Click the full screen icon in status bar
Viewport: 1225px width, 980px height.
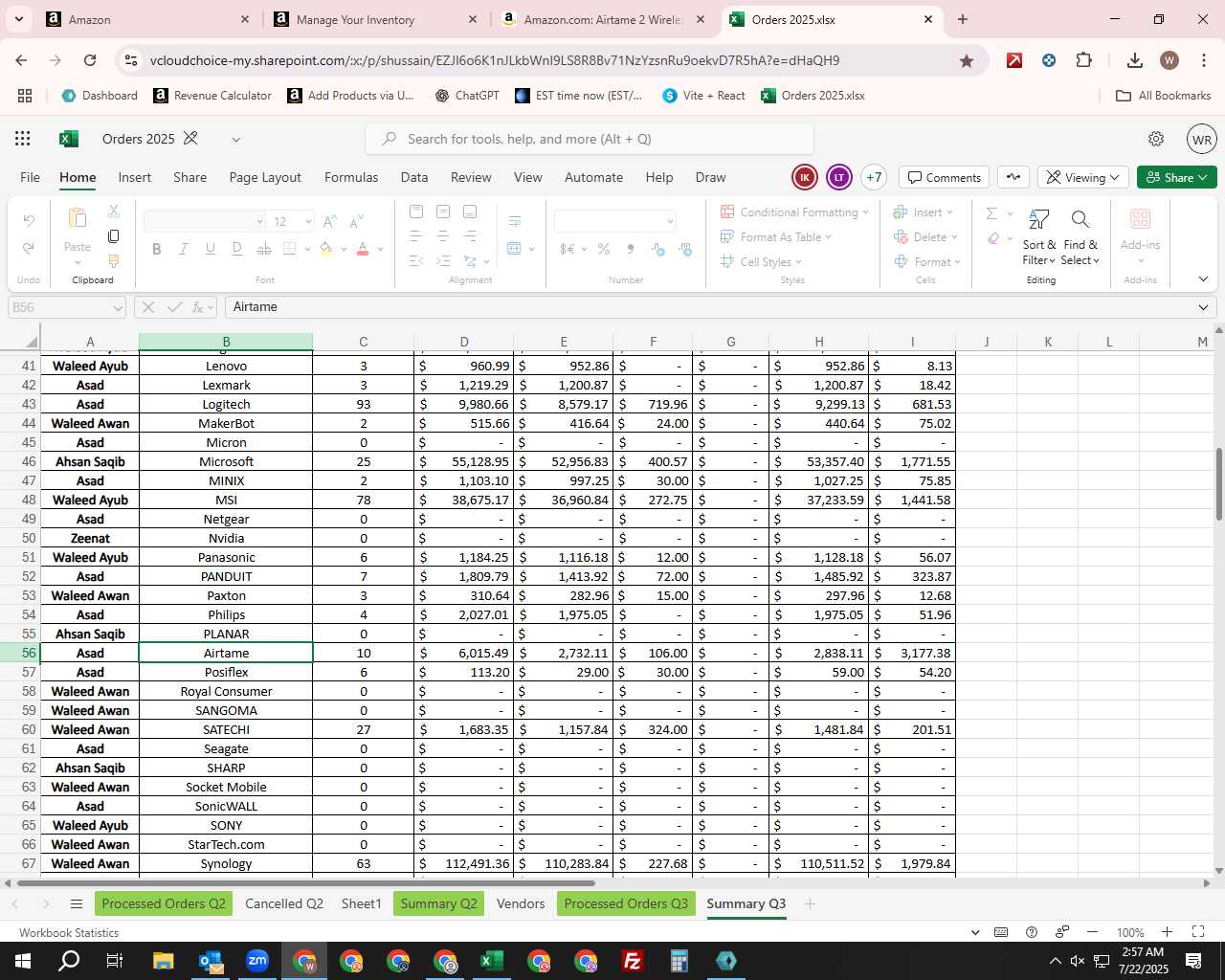pyautogui.click(x=1198, y=932)
